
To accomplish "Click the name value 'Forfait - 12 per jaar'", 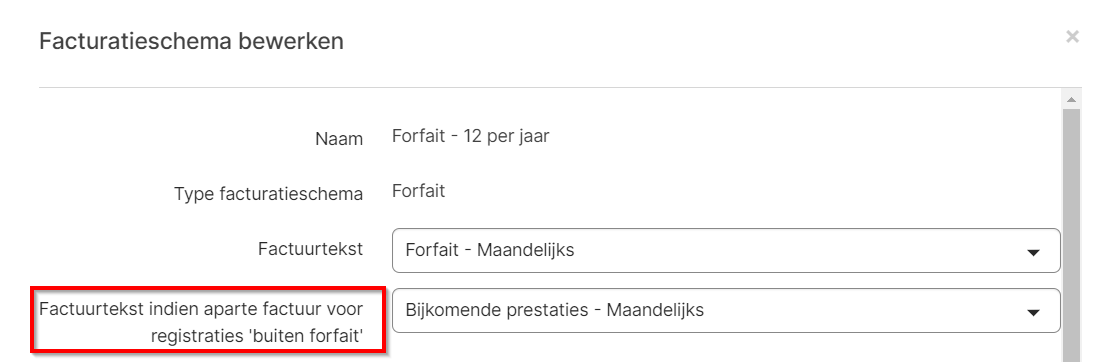I will pos(470,136).
